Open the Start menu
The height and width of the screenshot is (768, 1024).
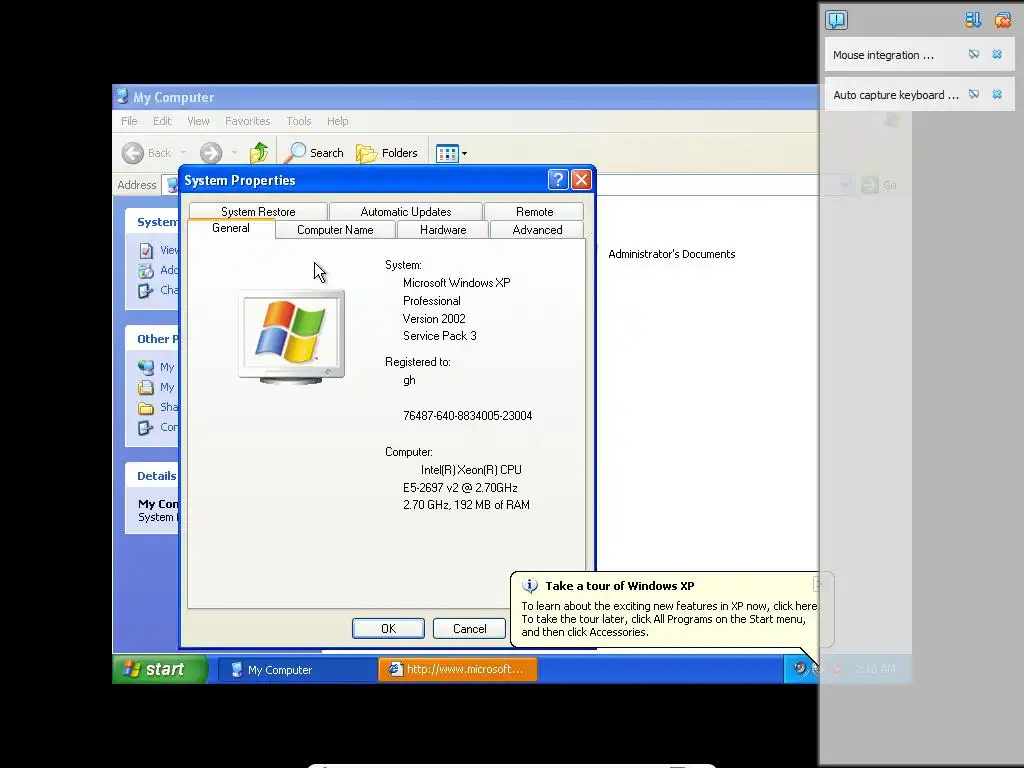[x=160, y=669]
